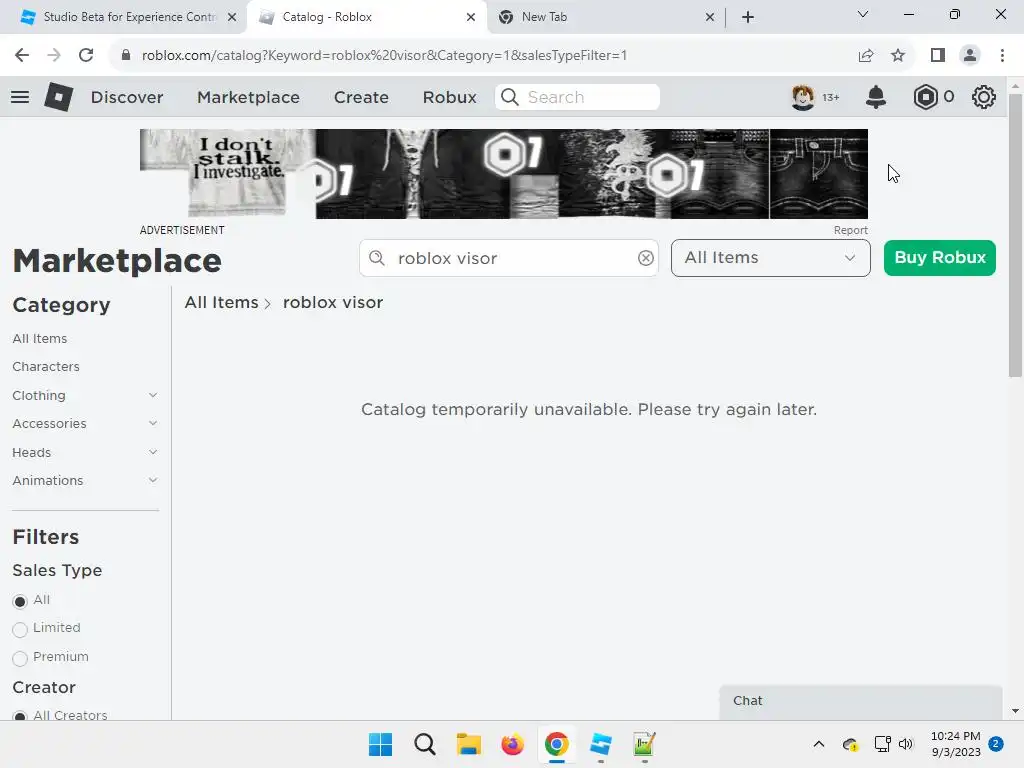Viewport: 1024px width, 768px height.
Task: Report the advertisement
Action: [x=850, y=230]
